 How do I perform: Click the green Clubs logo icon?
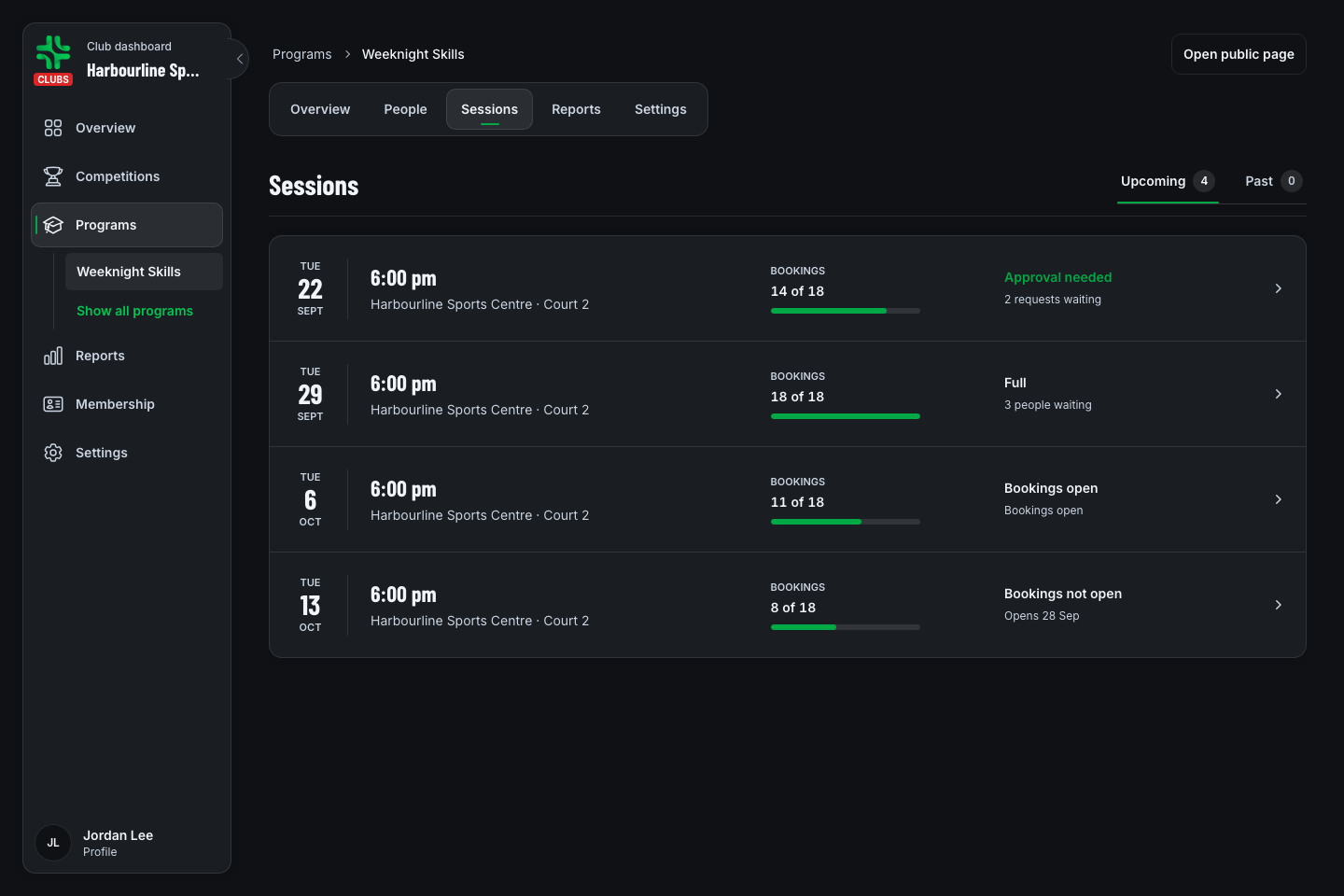(x=53, y=53)
